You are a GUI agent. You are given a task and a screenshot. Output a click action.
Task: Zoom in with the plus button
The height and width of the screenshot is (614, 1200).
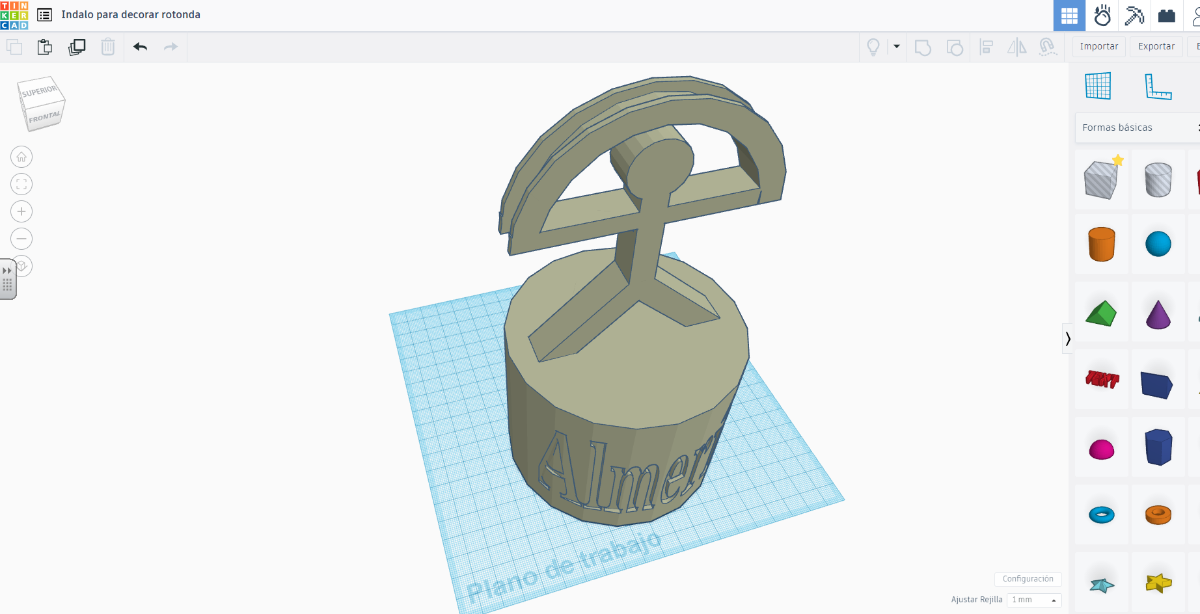[x=21, y=211]
